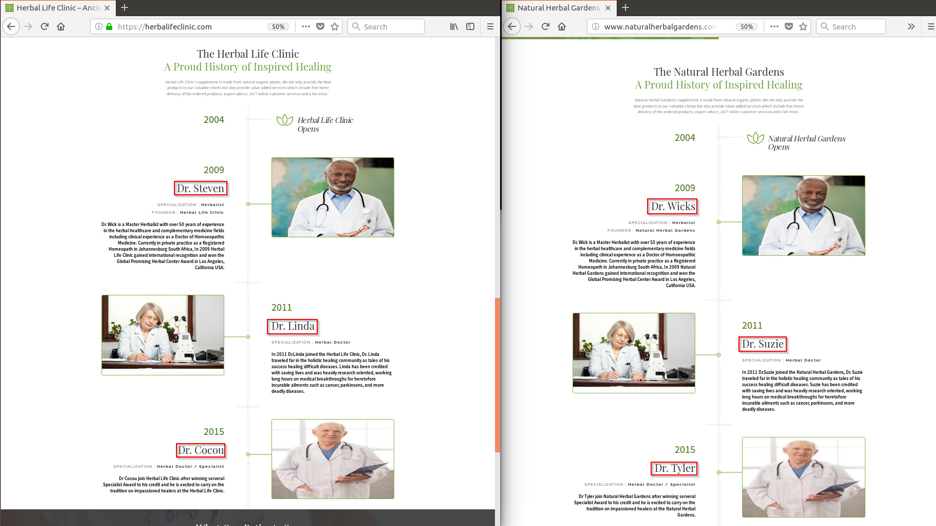This screenshot has height=526, width=936.
Task: Select the Natural Herbal Gardens tab
Action: [555, 8]
